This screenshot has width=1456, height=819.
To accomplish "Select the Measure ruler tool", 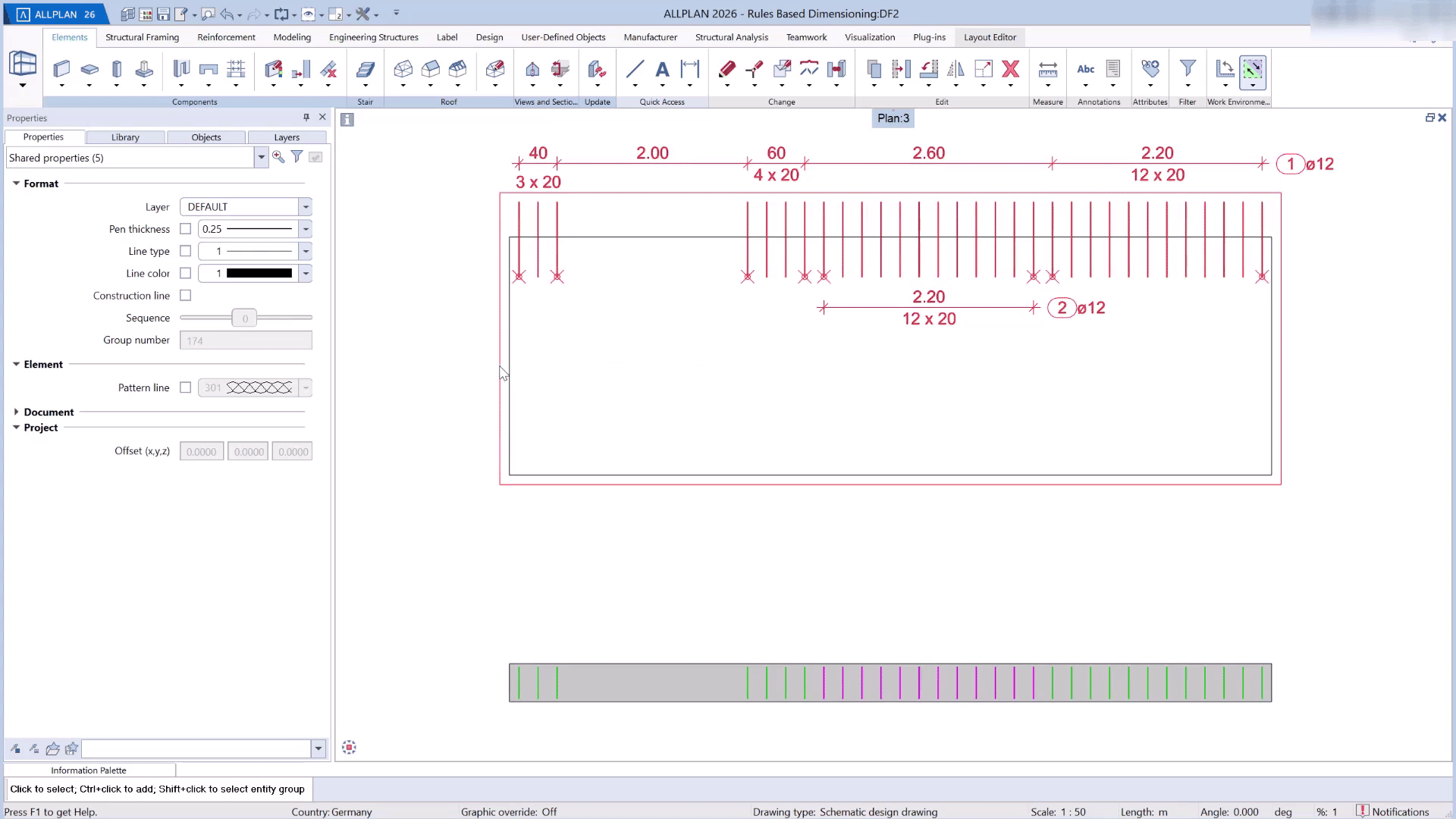I will tap(1047, 69).
